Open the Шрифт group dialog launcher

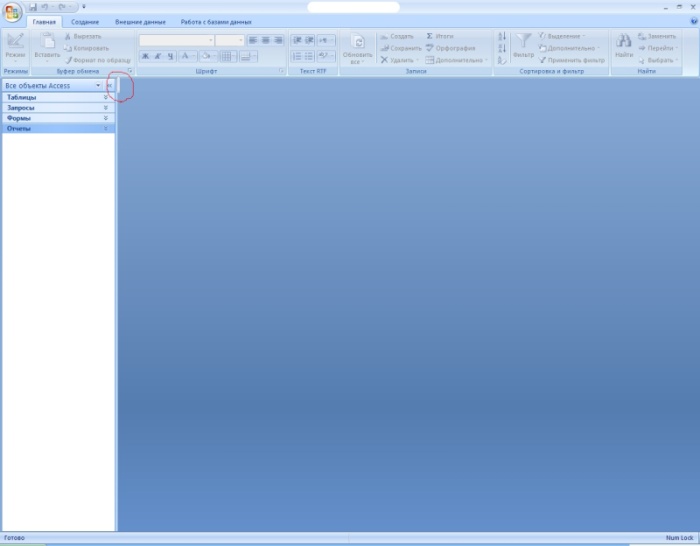(282, 71)
